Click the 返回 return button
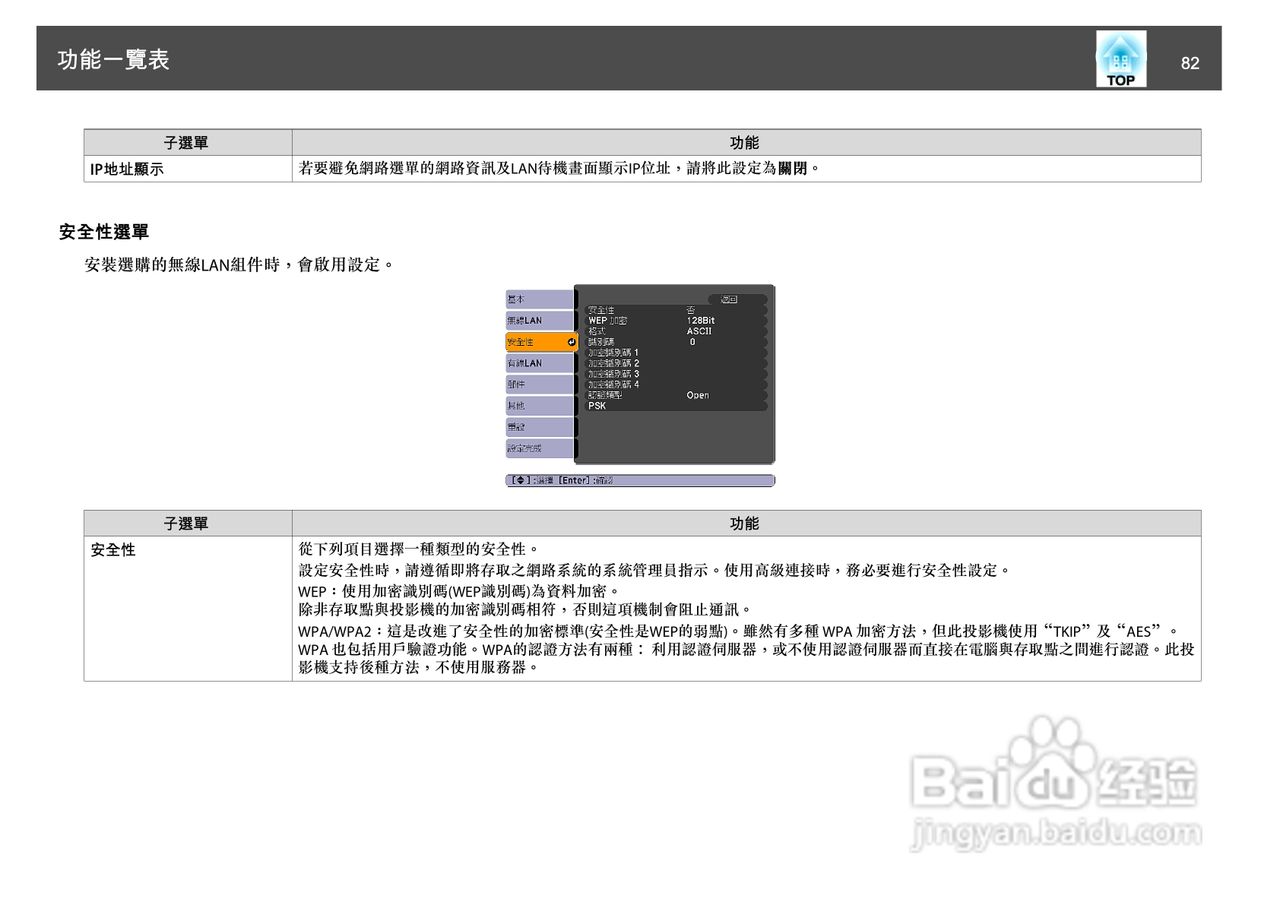The height and width of the screenshot is (905, 1280). [728, 300]
